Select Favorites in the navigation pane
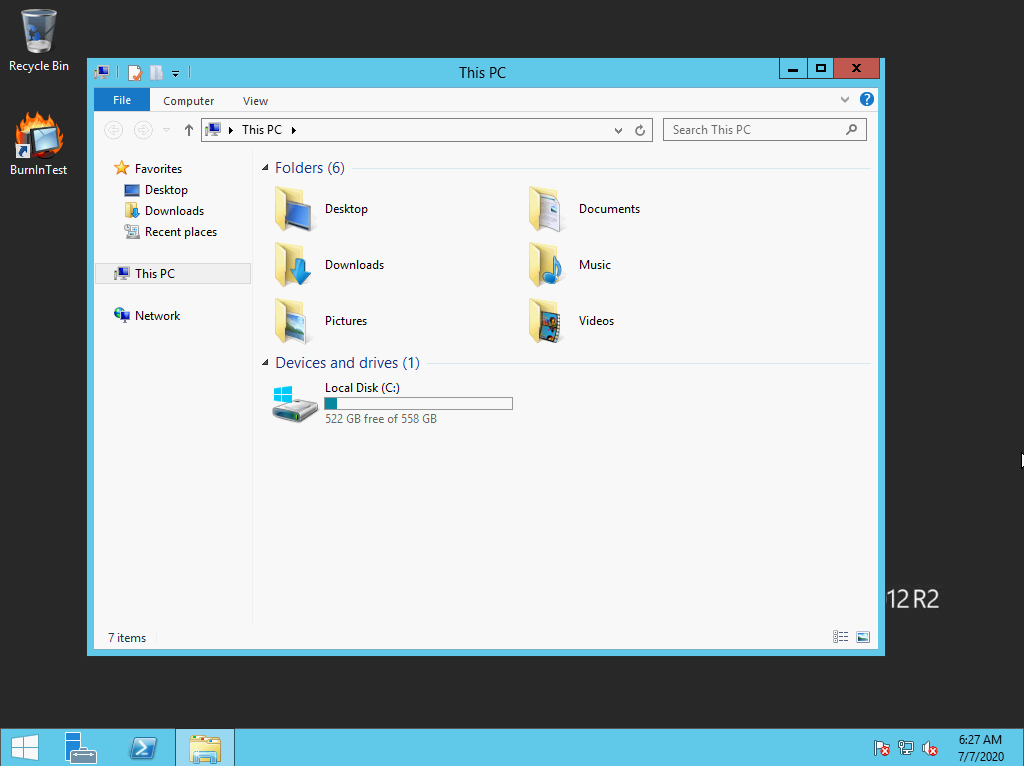Viewport: 1024px width, 766px height. 158,168
